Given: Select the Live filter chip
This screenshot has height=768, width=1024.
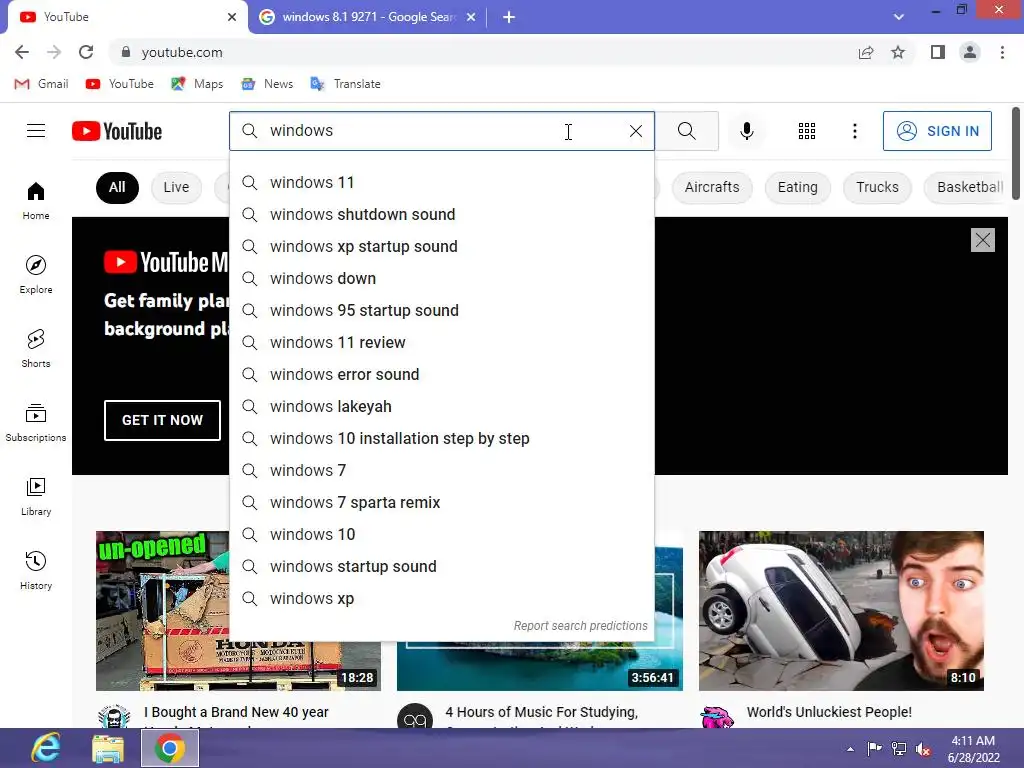Looking at the screenshot, I should click(x=176, y=187).
